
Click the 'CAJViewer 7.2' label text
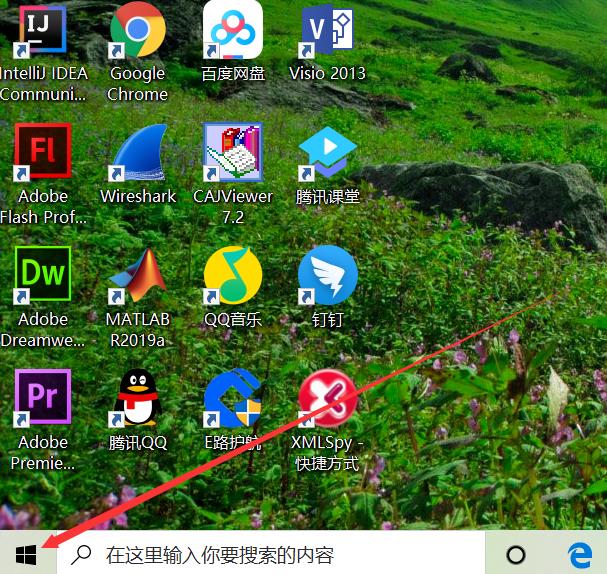(x=233, y=207)
